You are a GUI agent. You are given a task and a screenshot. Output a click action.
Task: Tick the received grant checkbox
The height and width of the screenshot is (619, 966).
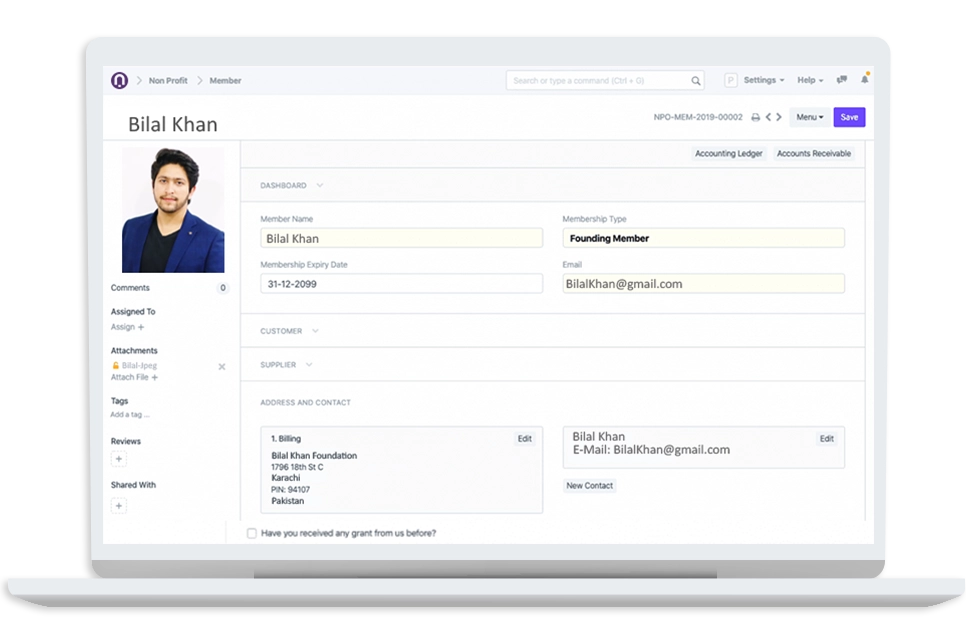tap(251, 533)
